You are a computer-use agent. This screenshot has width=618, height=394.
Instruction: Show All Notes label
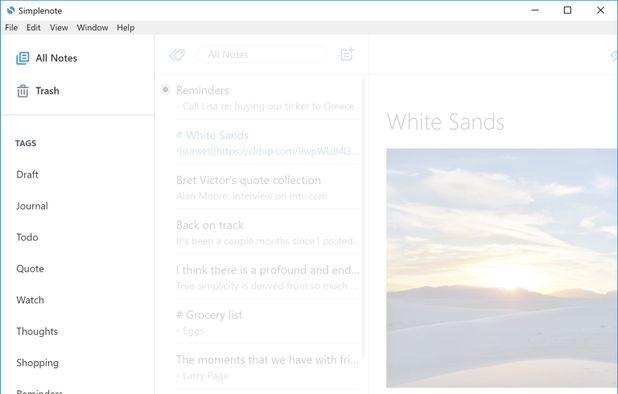(56, 58)
